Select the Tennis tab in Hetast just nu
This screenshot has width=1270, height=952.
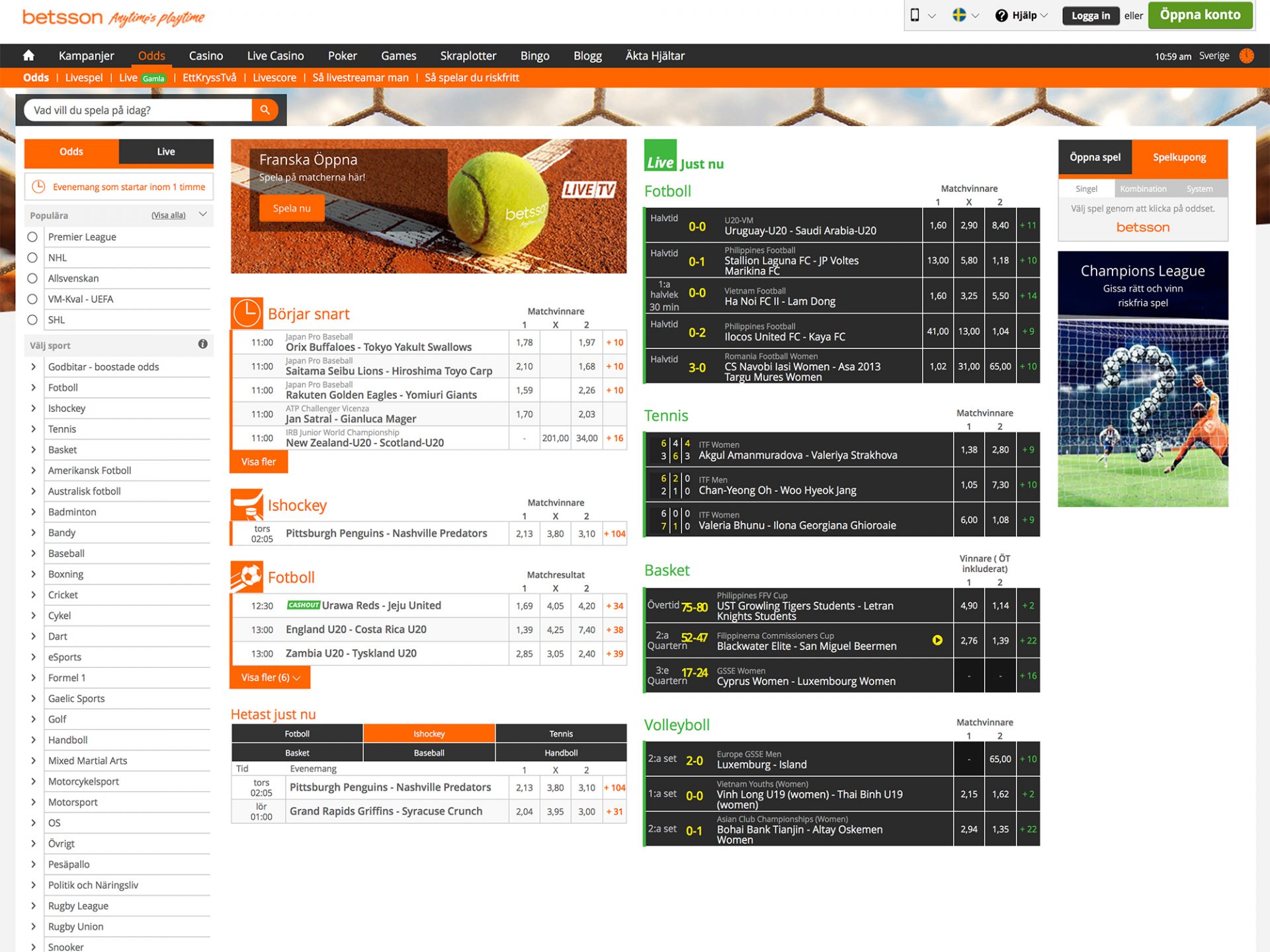[561, 734]
